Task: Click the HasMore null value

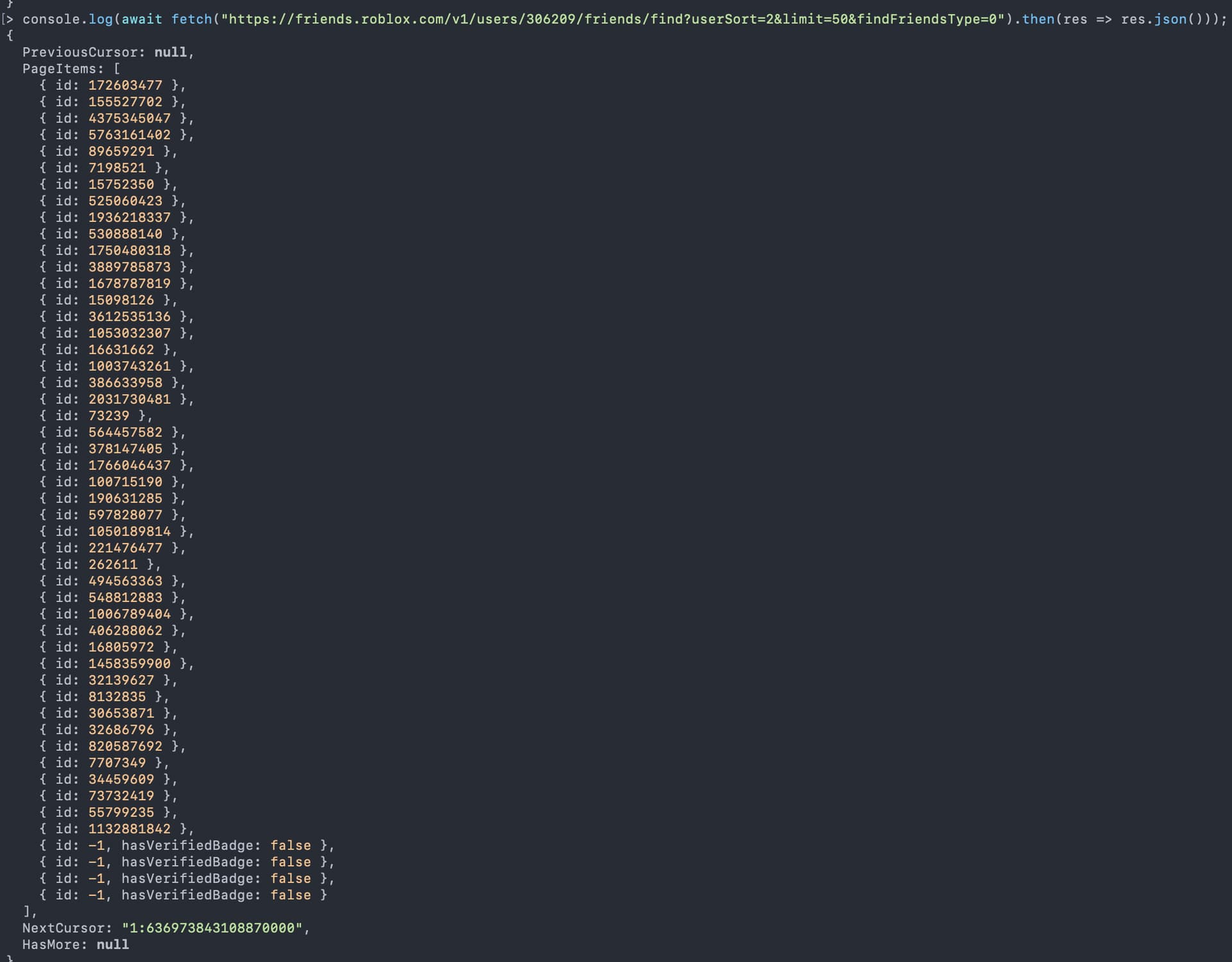Action: 112,945
